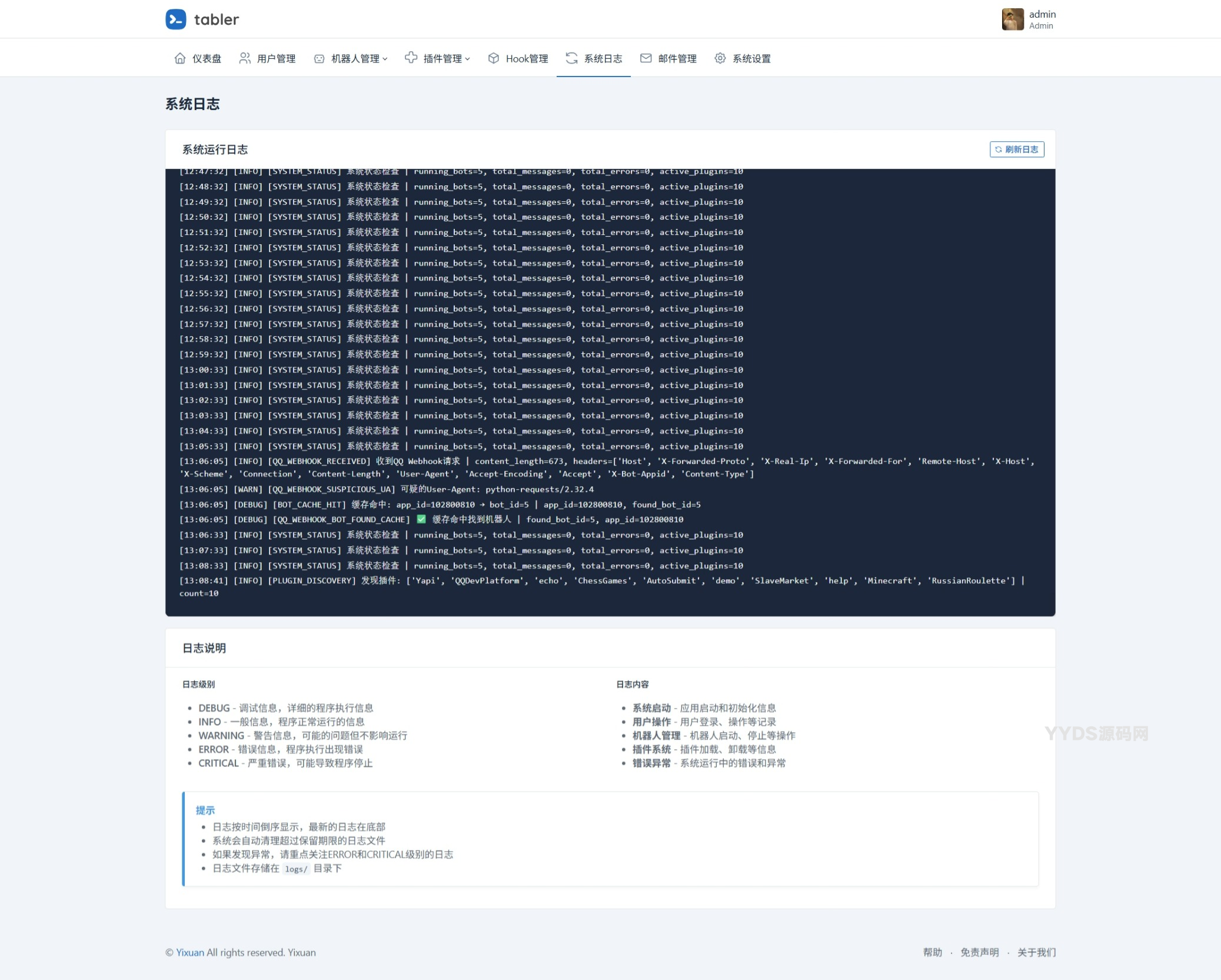1221x980 pixels.
Task: Click the robot management icon
Action: (x=319, y=59)
